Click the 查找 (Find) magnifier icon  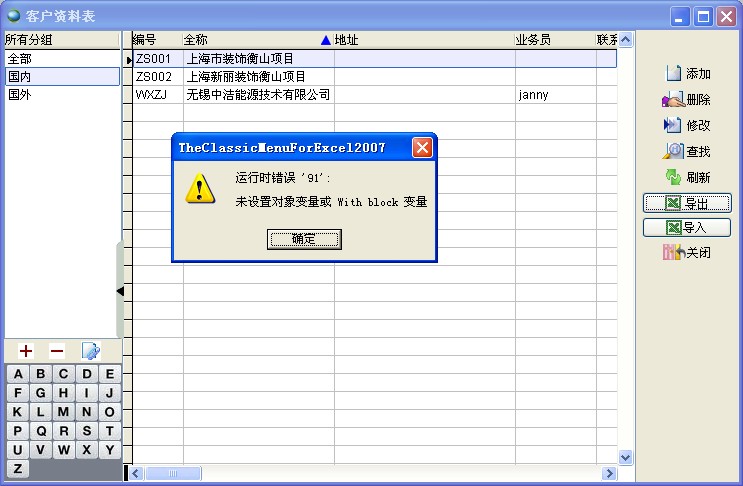686,151
